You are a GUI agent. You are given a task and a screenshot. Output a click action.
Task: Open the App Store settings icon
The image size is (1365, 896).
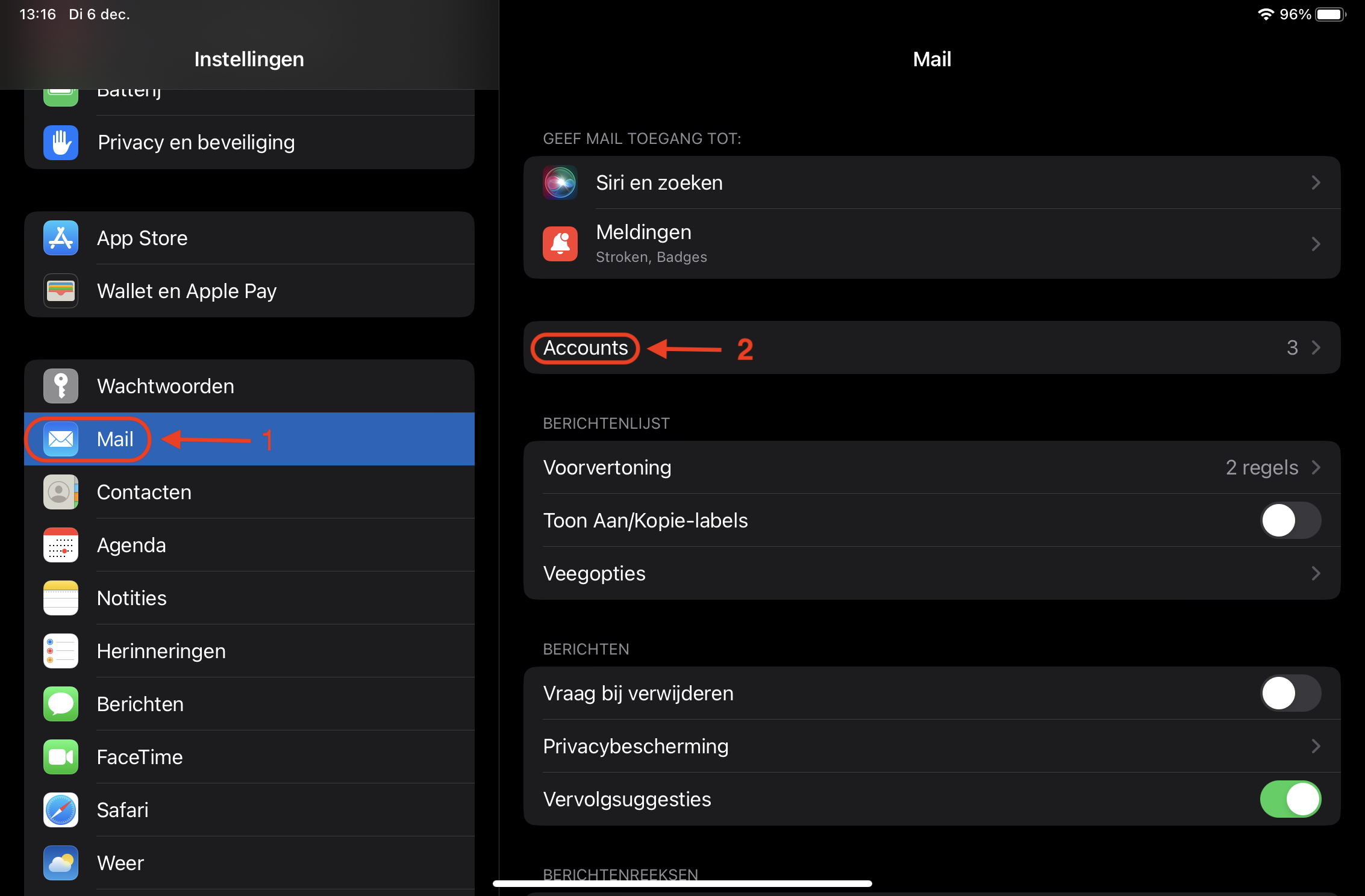(x=61, y=238)
